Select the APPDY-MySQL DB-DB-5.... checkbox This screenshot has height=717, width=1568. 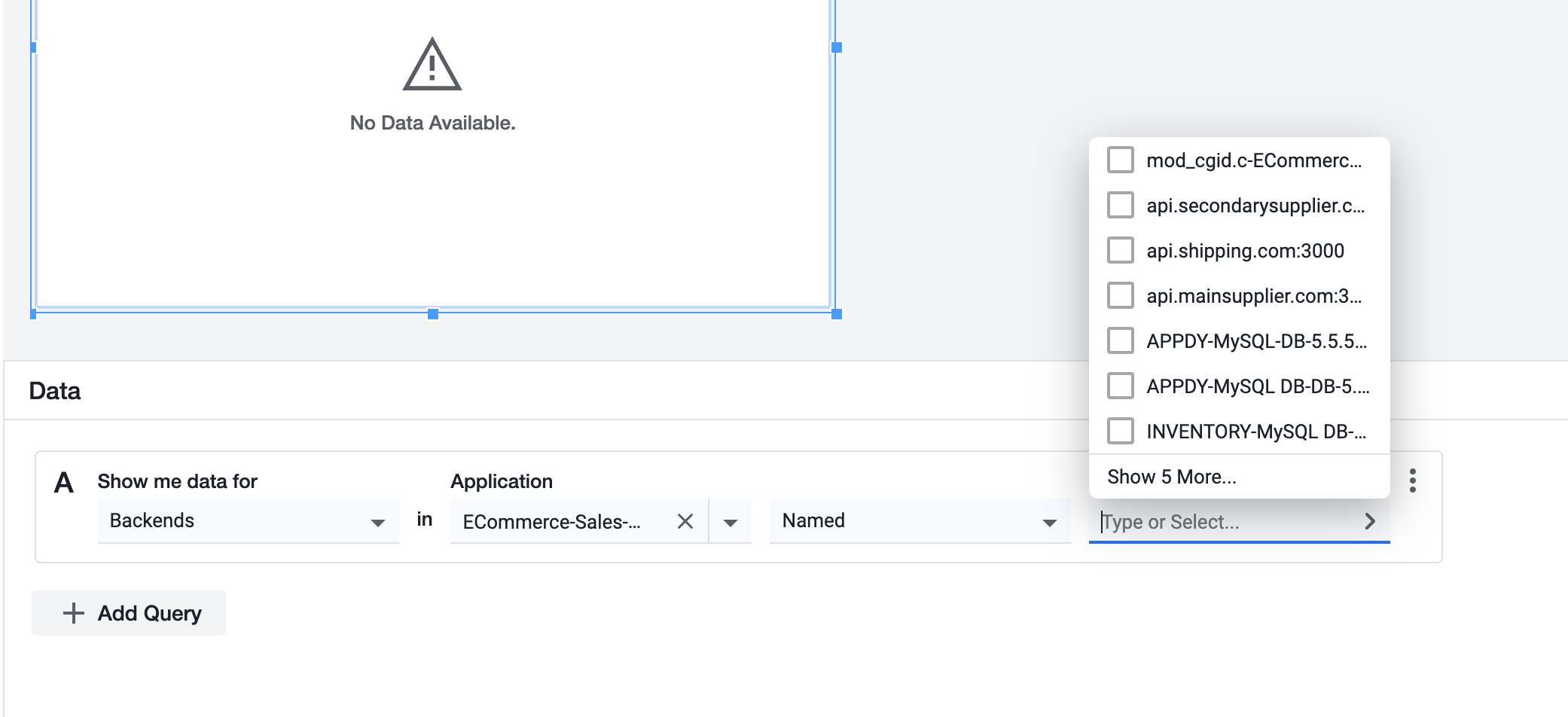1120,386
